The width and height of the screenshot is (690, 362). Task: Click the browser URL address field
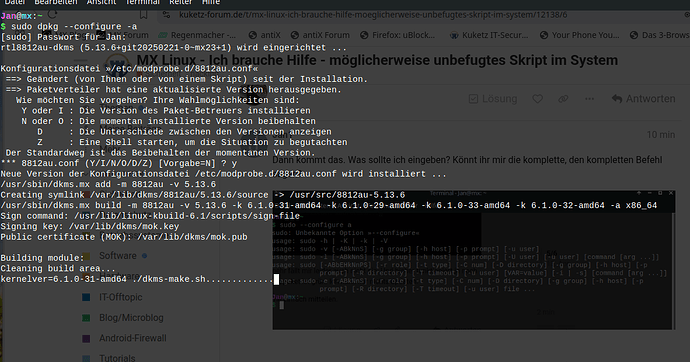373,15
